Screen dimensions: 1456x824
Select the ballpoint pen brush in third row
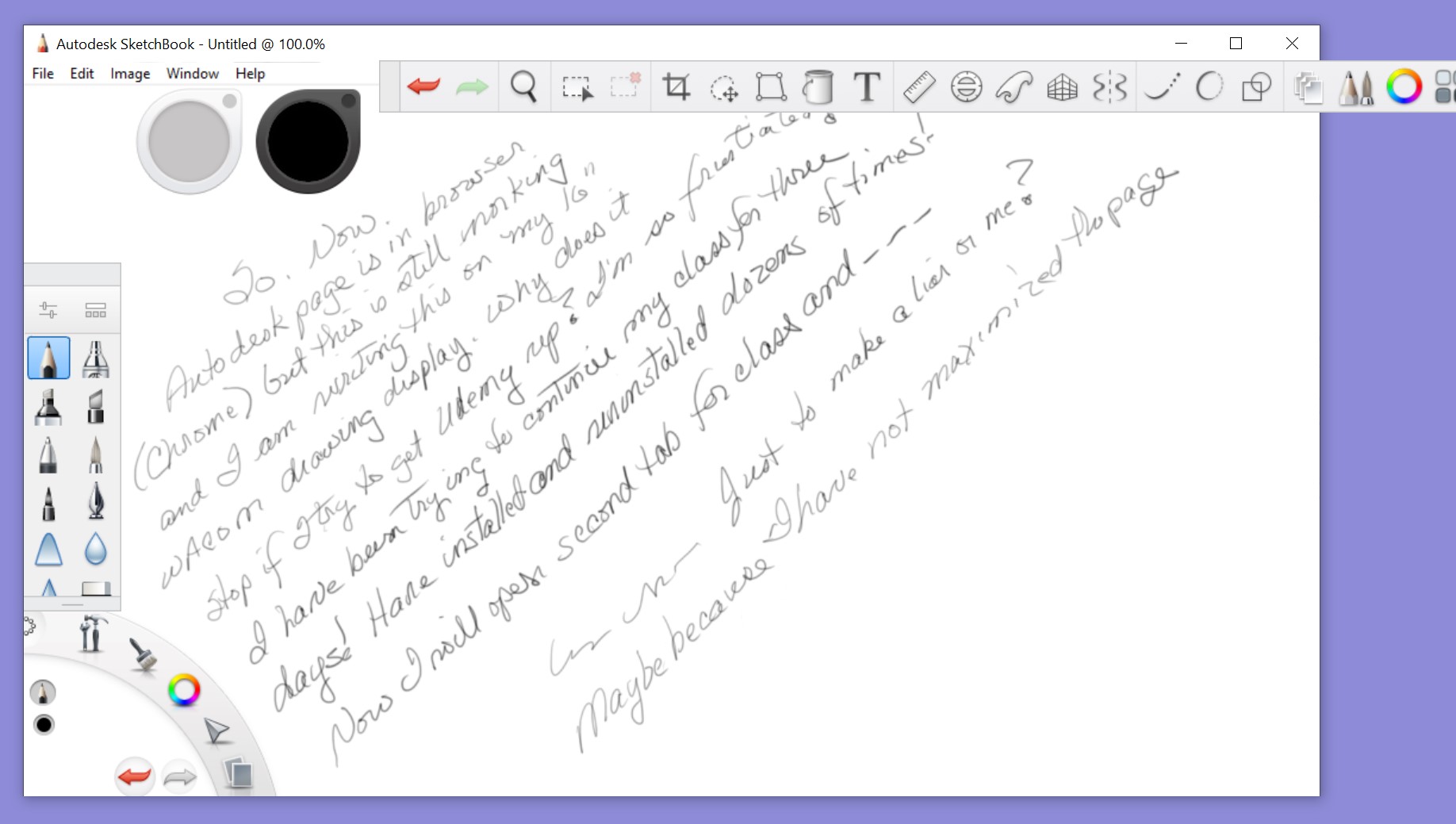48,454
